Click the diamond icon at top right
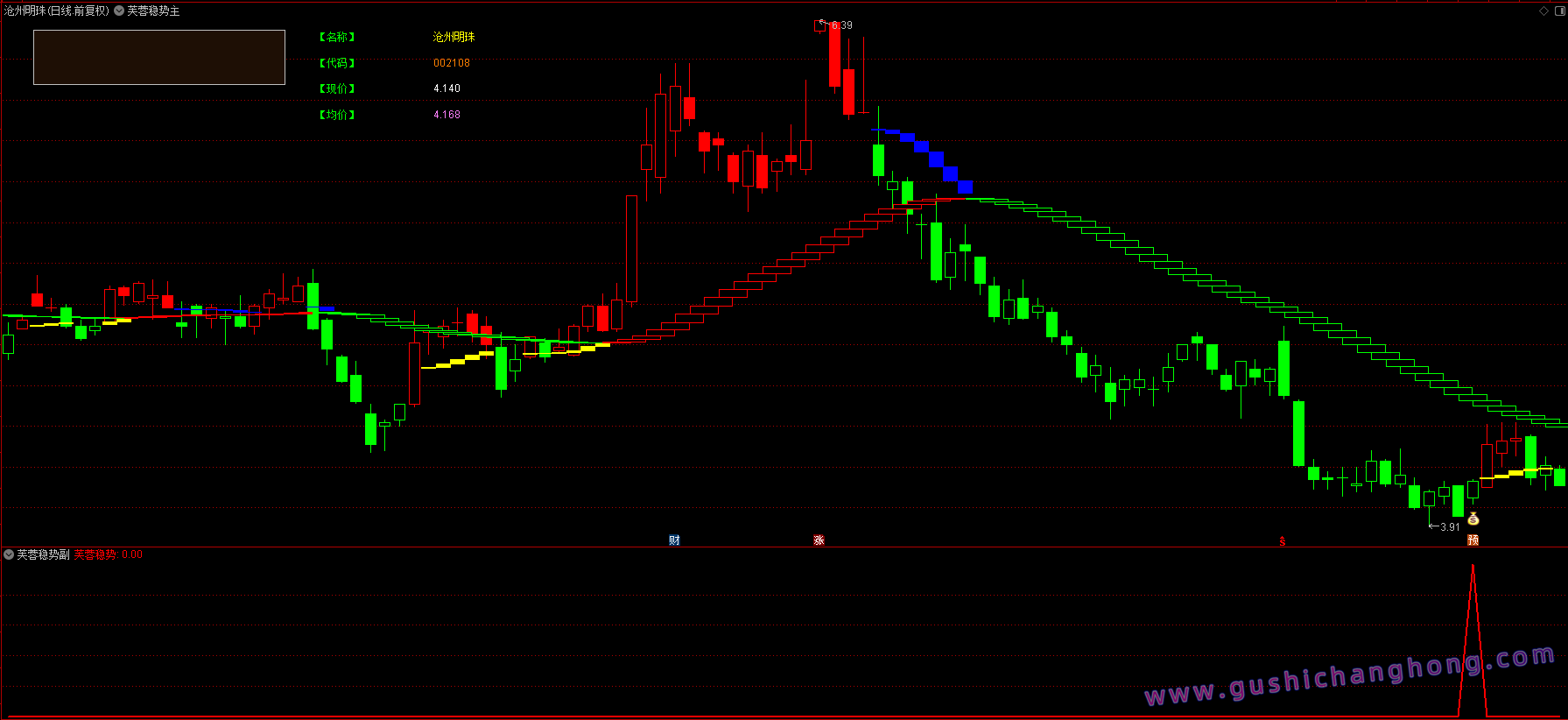Viewport: 1568px width, 720px height. [1543, 11]
